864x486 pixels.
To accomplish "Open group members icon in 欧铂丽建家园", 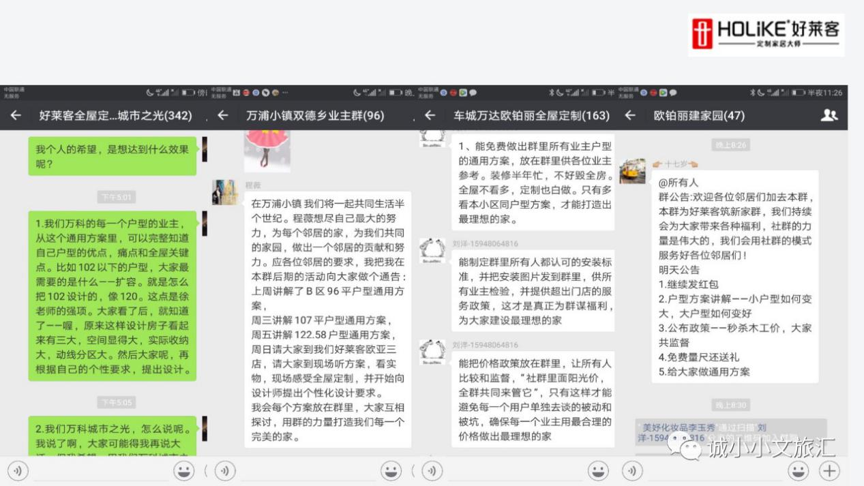I will tap(829, 115).
